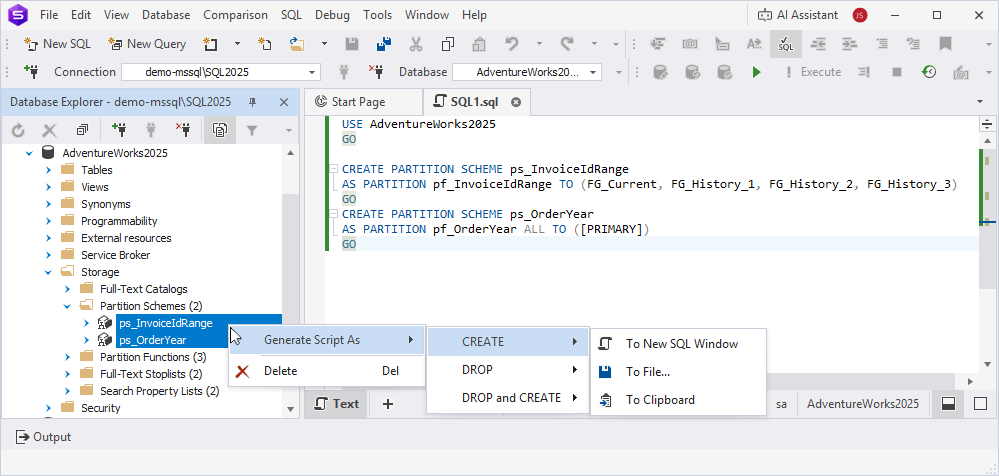This screenshot has width=999, height=476.
Task: Click the Redo arrow icon
Action: (x=566, y=44)
